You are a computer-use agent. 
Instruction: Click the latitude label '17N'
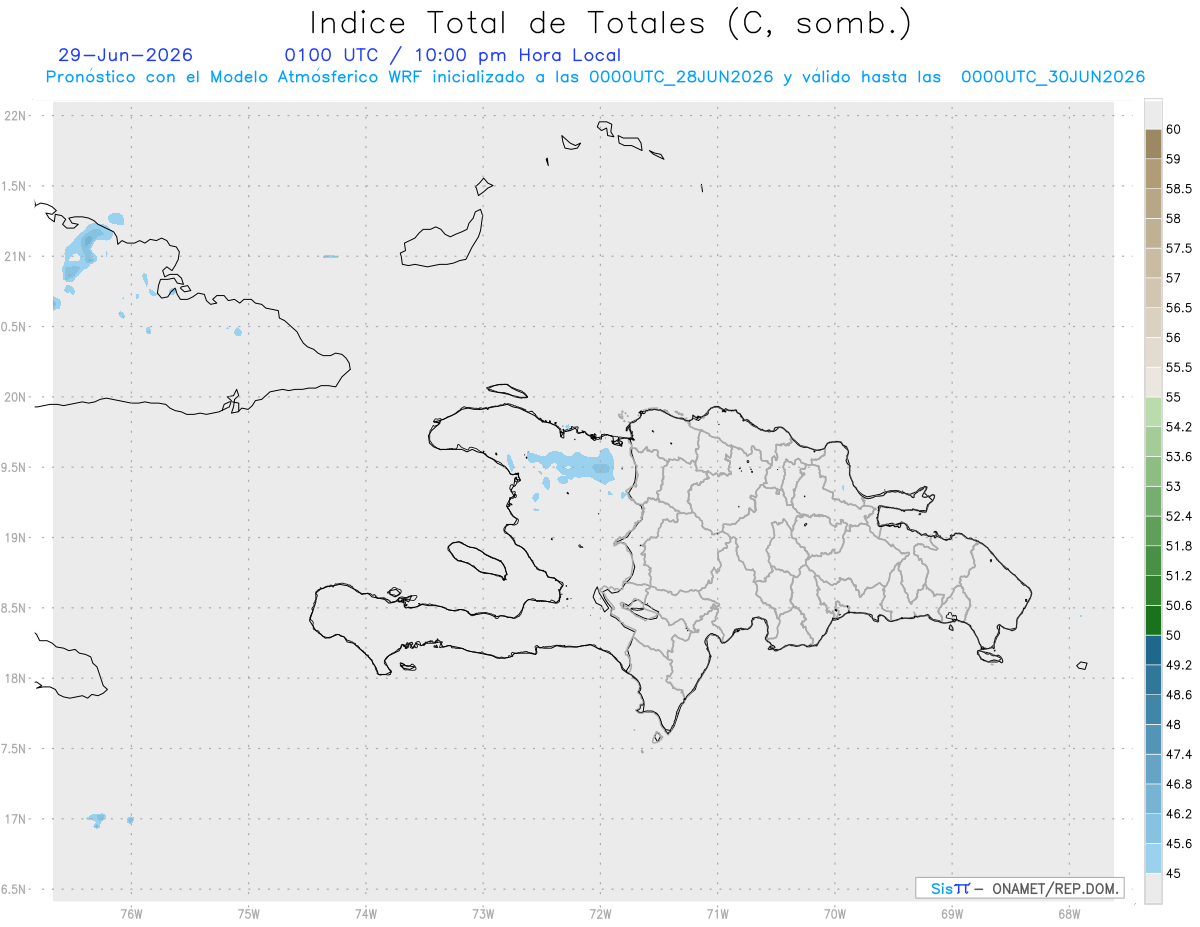[17, 819]
